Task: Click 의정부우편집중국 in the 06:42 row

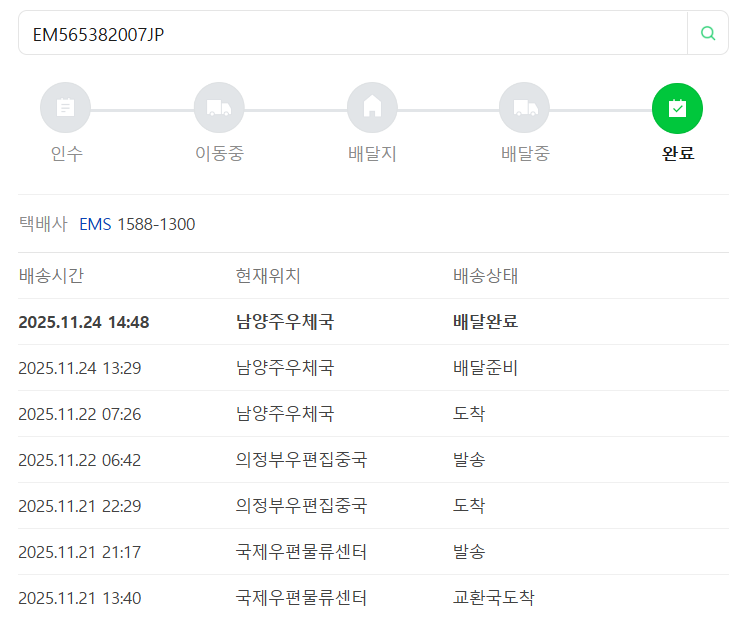Action: click(301, 460)
